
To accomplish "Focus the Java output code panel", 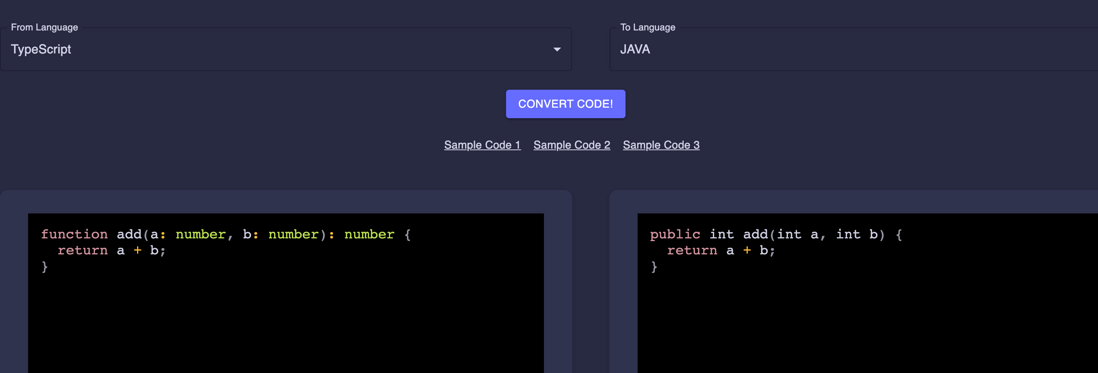I will [x=868, y=293].
